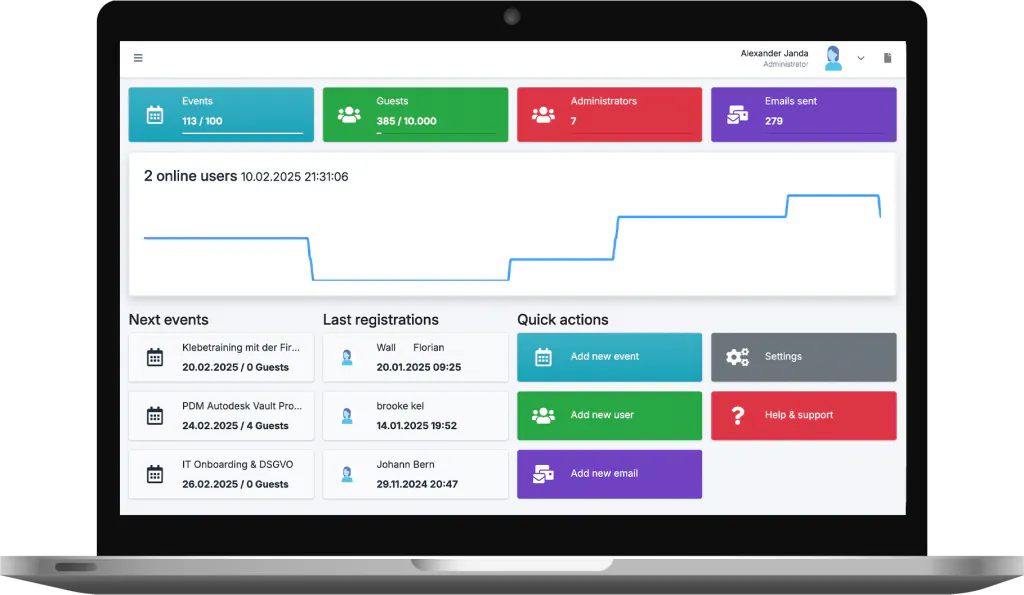This screenshot has height=595, width=1024.
Task: Click the Add new email button
Action: 609,474
